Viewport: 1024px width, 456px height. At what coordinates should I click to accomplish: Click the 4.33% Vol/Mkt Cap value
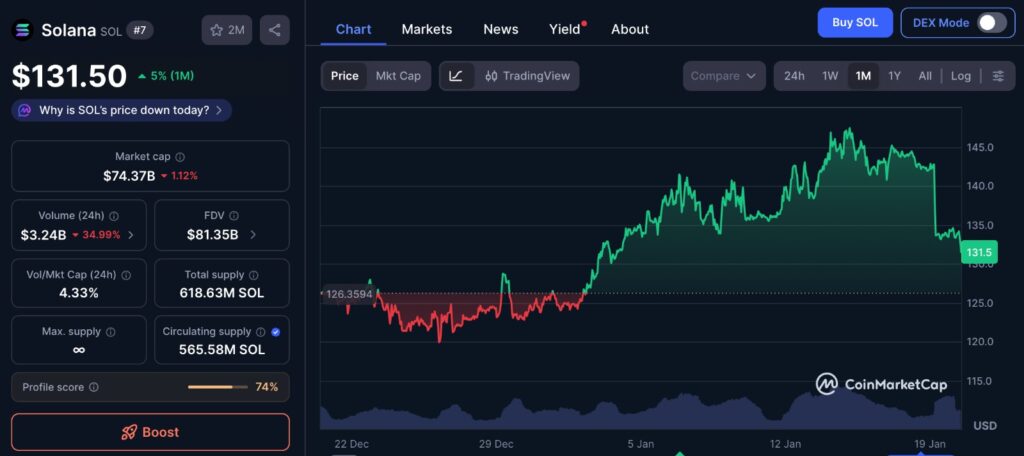(78, 293)
